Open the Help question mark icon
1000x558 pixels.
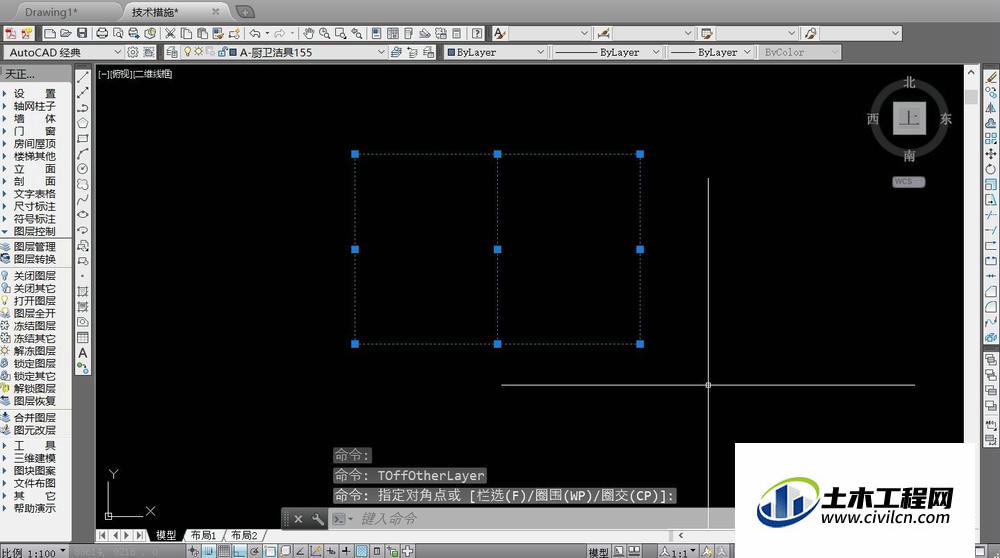[x=476, y=33]
